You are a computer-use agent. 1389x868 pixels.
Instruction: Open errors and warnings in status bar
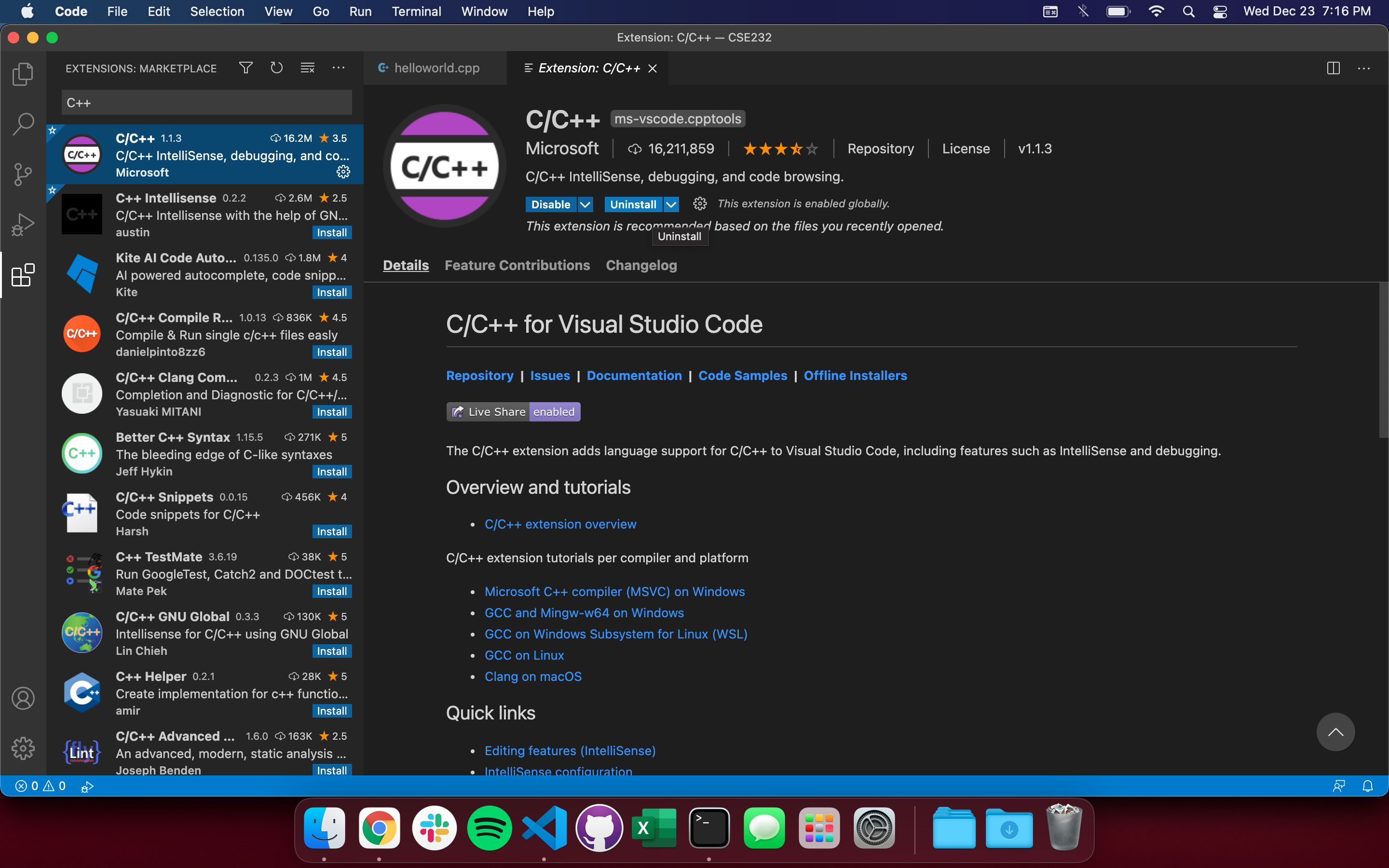point(40,786)
